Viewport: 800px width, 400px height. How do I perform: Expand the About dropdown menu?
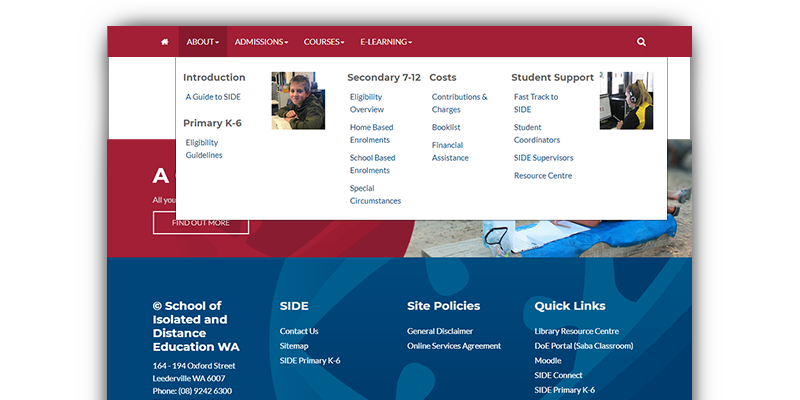click(x=203, y=42)
